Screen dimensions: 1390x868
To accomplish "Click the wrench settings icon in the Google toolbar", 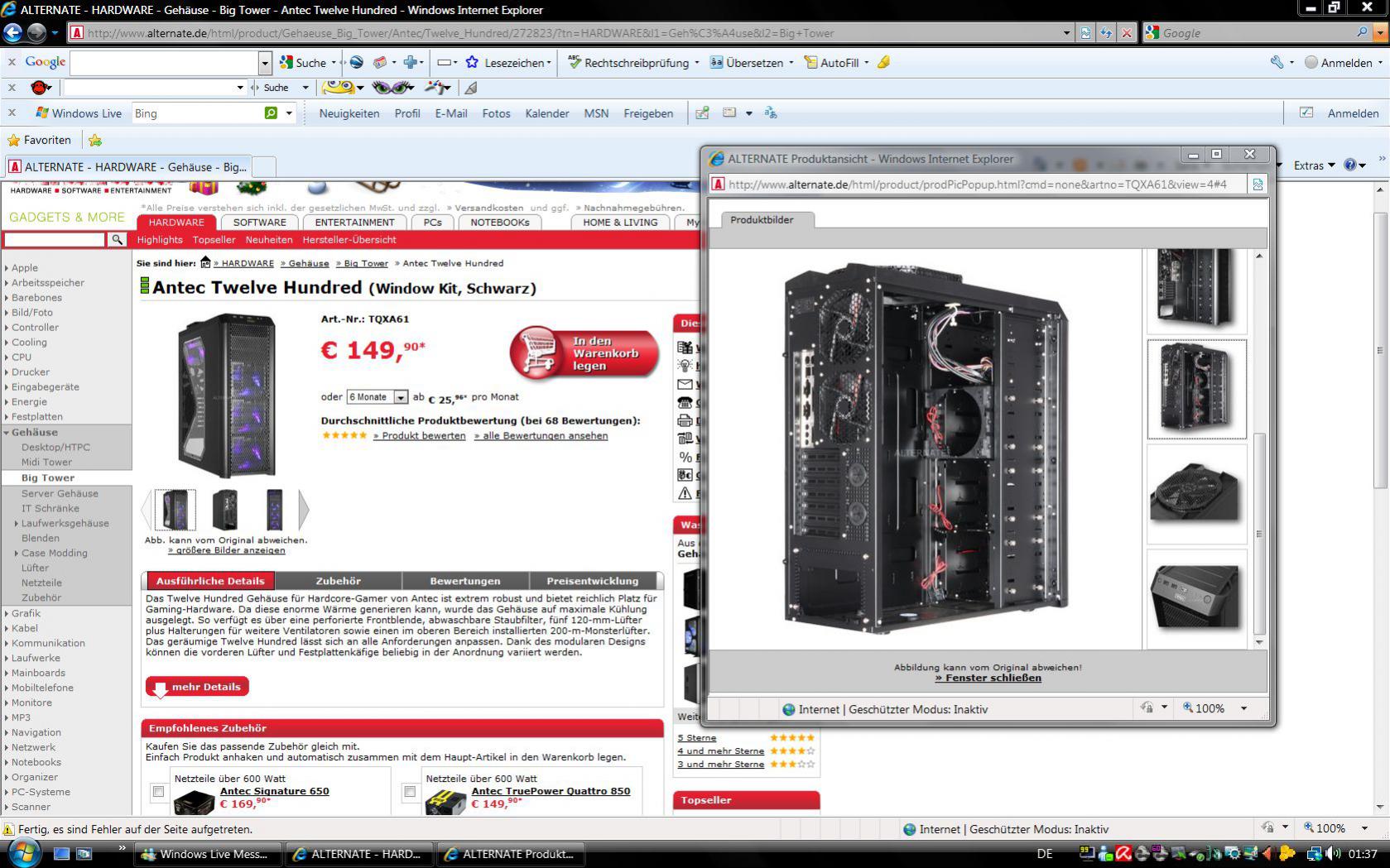I will tap(1277, 62).
